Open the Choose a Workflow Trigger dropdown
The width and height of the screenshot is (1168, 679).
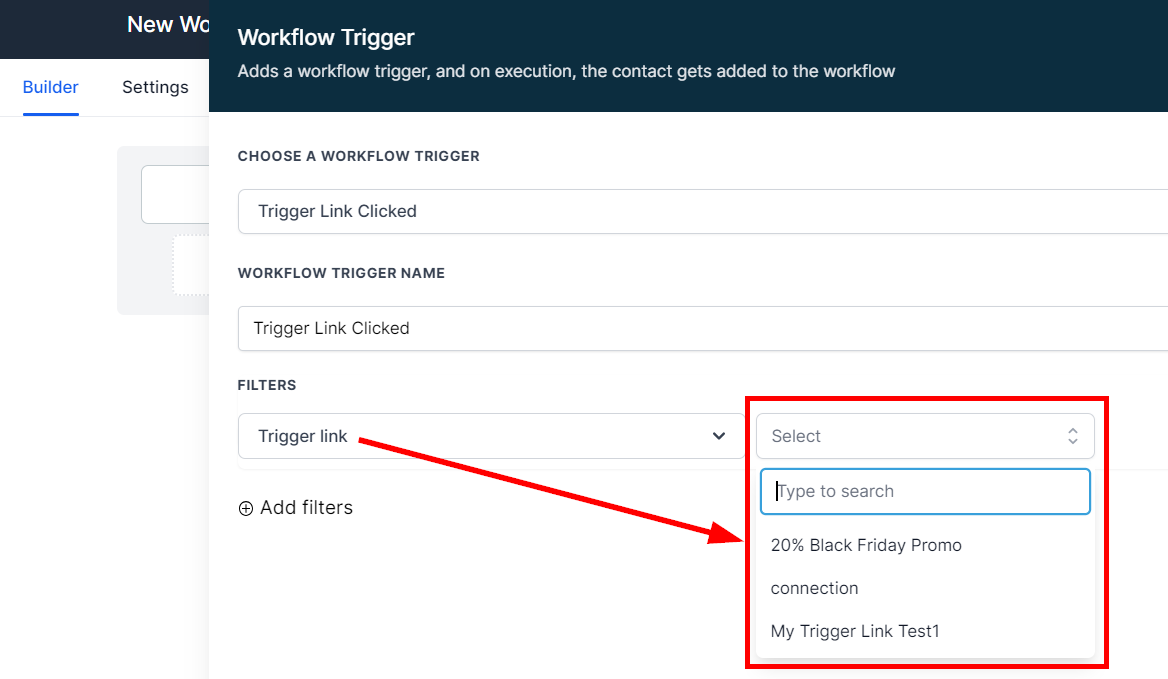pyautogui.click(x=700, y=211)
